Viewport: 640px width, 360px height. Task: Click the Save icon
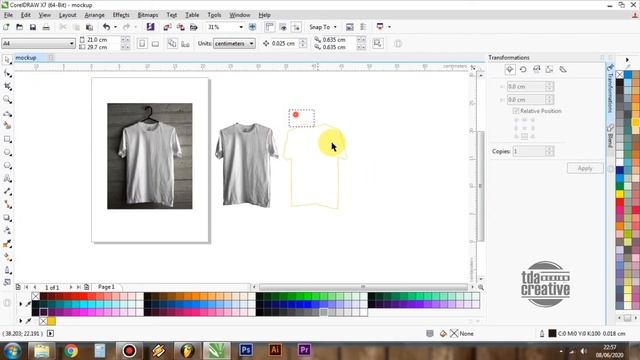[x=33, y=27]
